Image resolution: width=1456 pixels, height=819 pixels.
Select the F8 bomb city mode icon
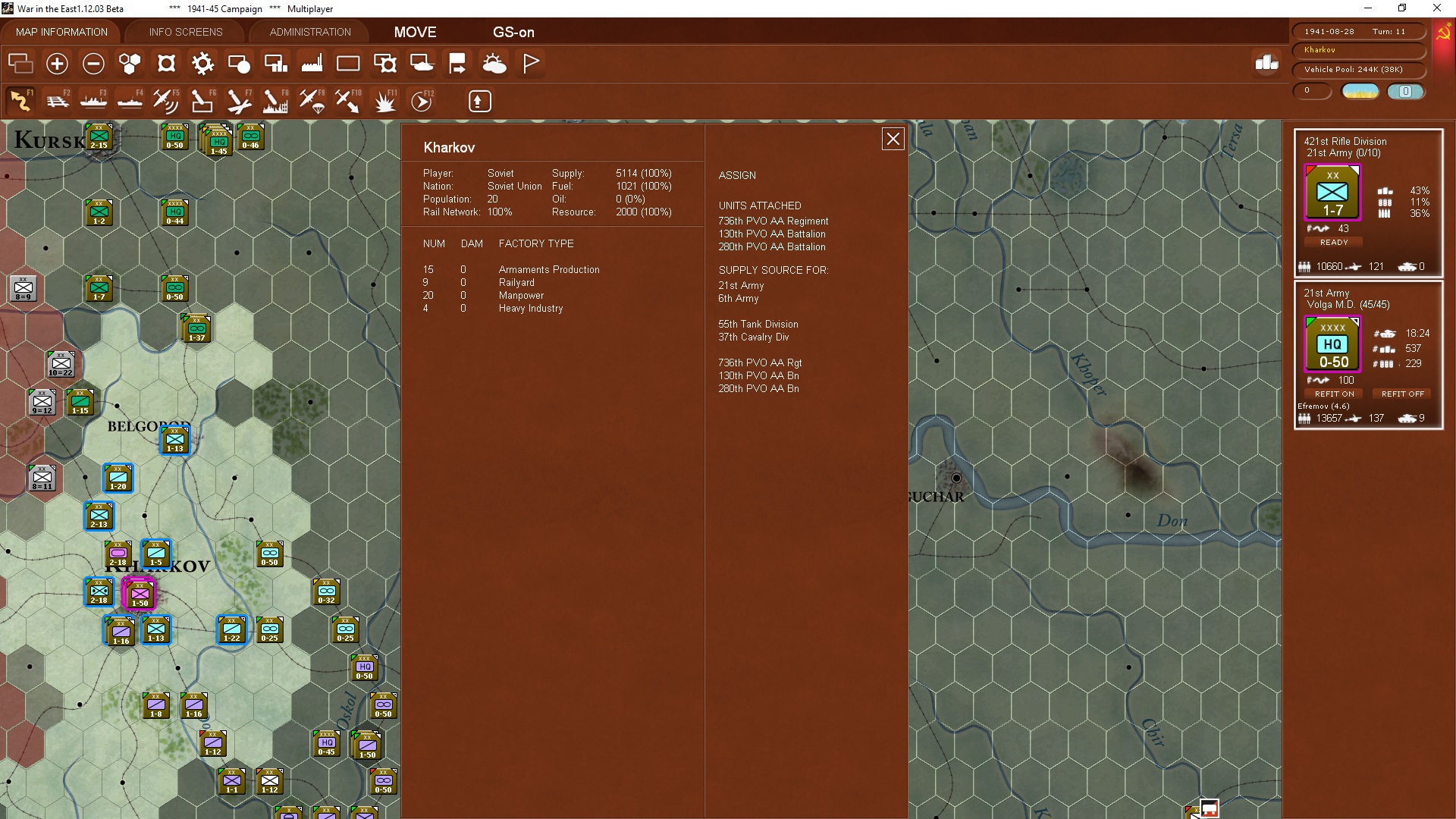click(x=275, y=101)
